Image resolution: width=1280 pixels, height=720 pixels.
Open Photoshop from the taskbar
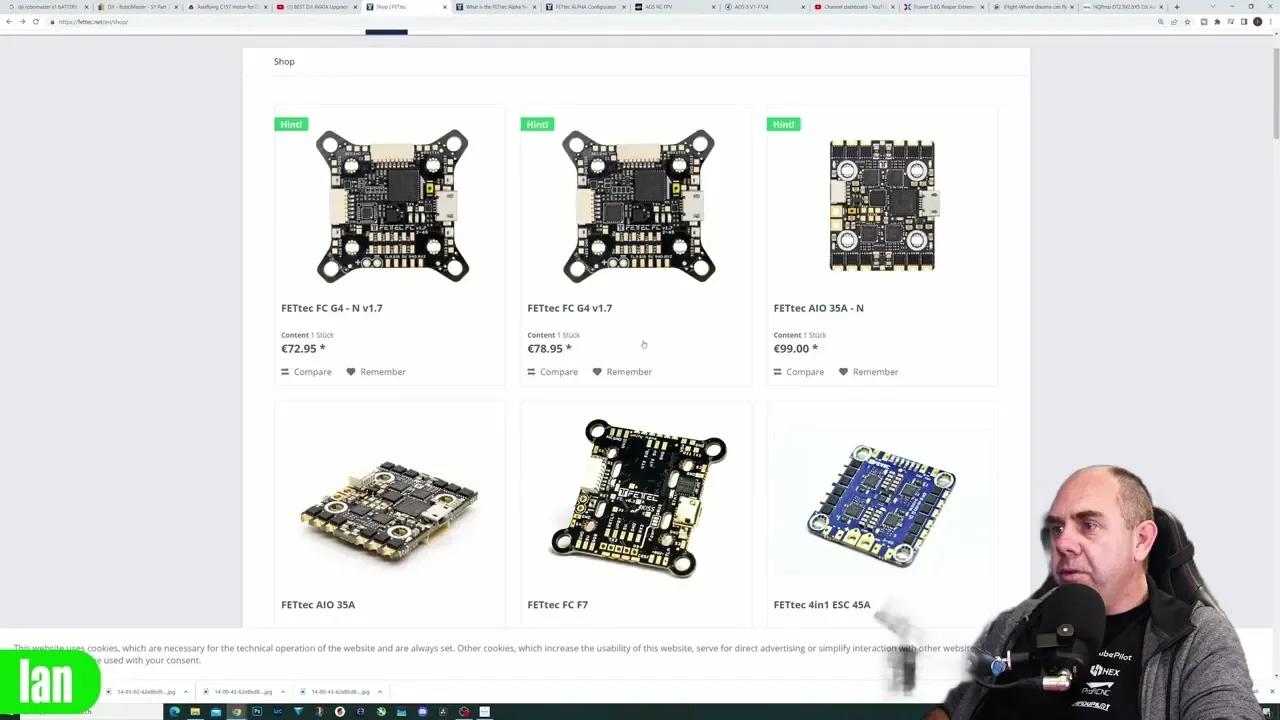258,710
